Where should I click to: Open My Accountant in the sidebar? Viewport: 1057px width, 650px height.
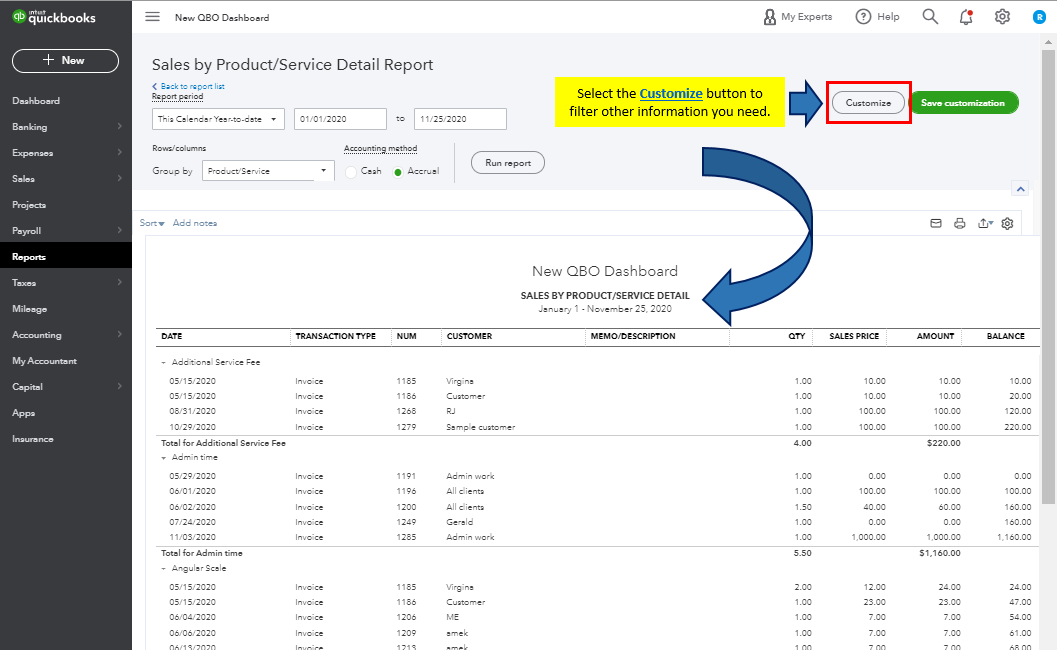[44, 361]
